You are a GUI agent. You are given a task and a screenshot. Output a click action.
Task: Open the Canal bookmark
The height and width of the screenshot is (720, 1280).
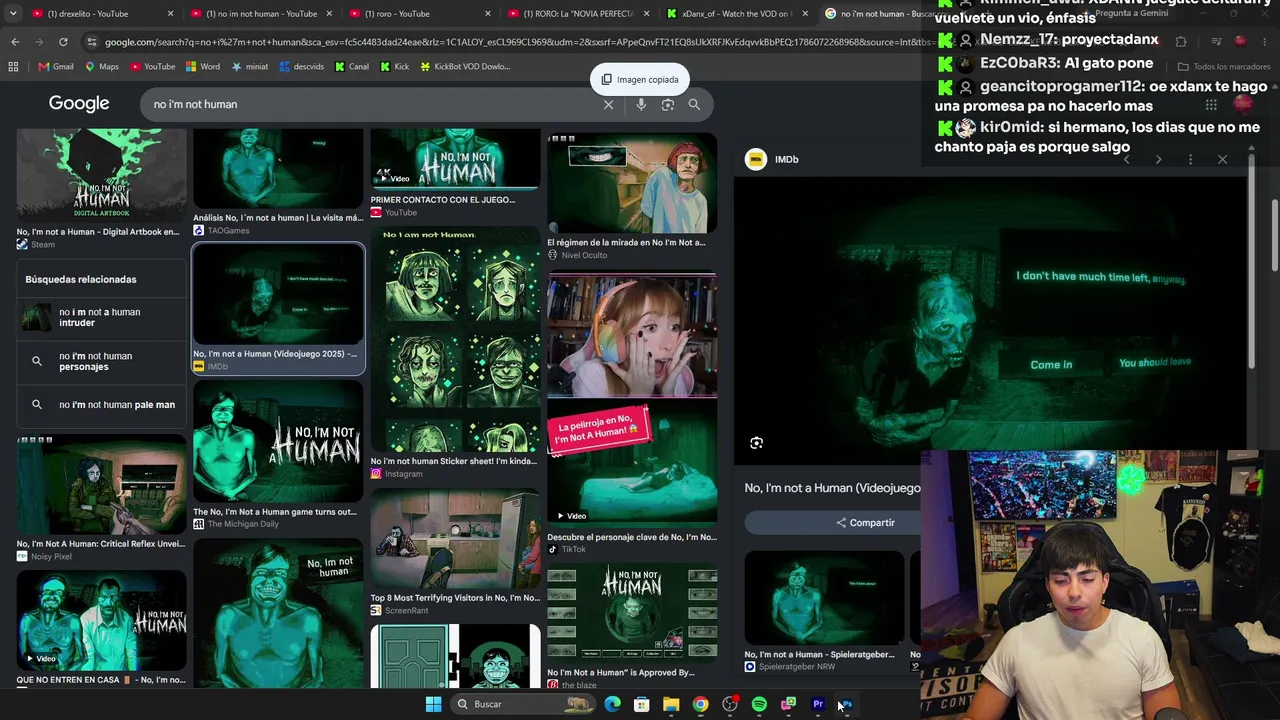(352, 67)
